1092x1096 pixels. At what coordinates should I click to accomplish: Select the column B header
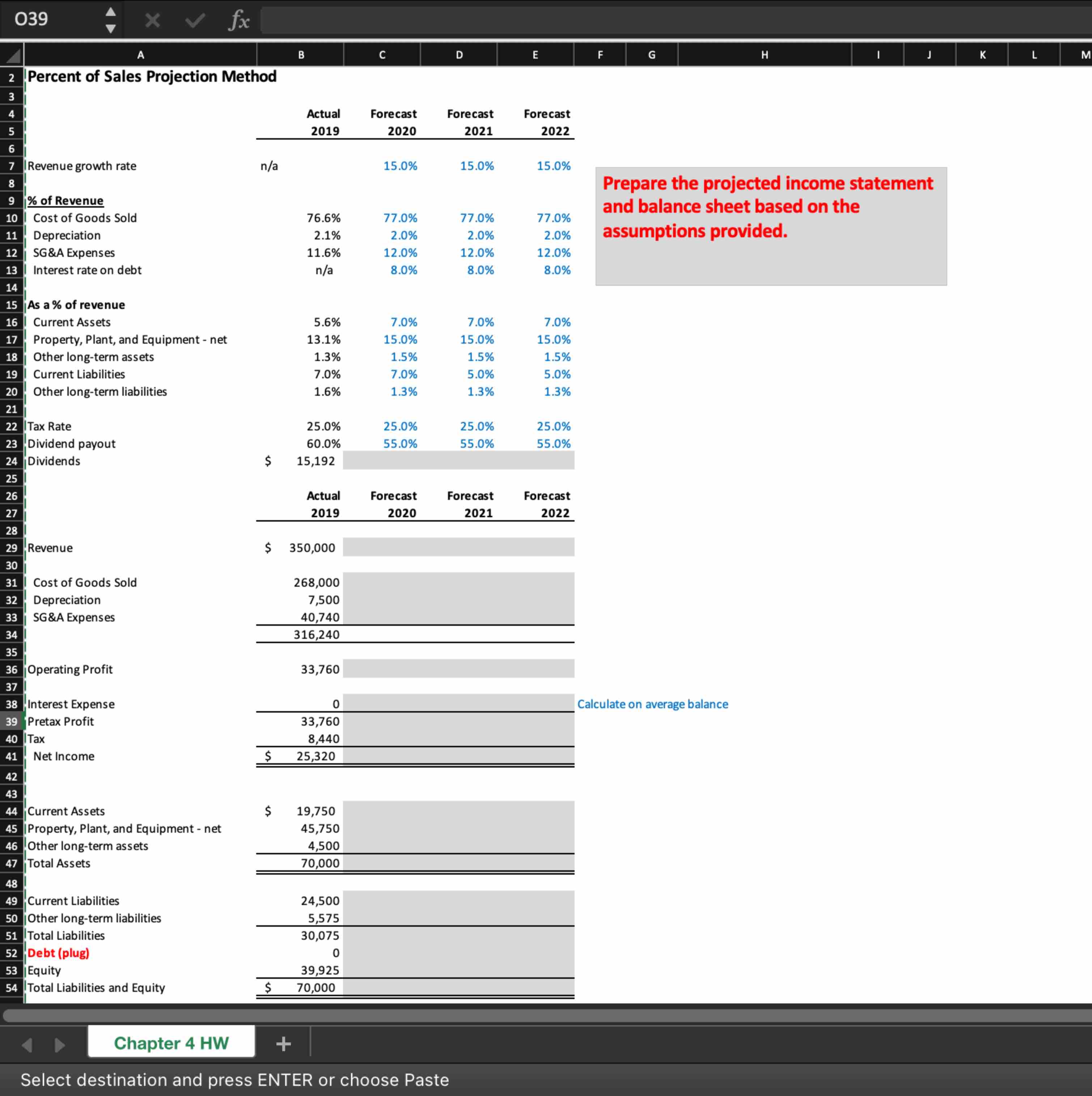(300, 55)
